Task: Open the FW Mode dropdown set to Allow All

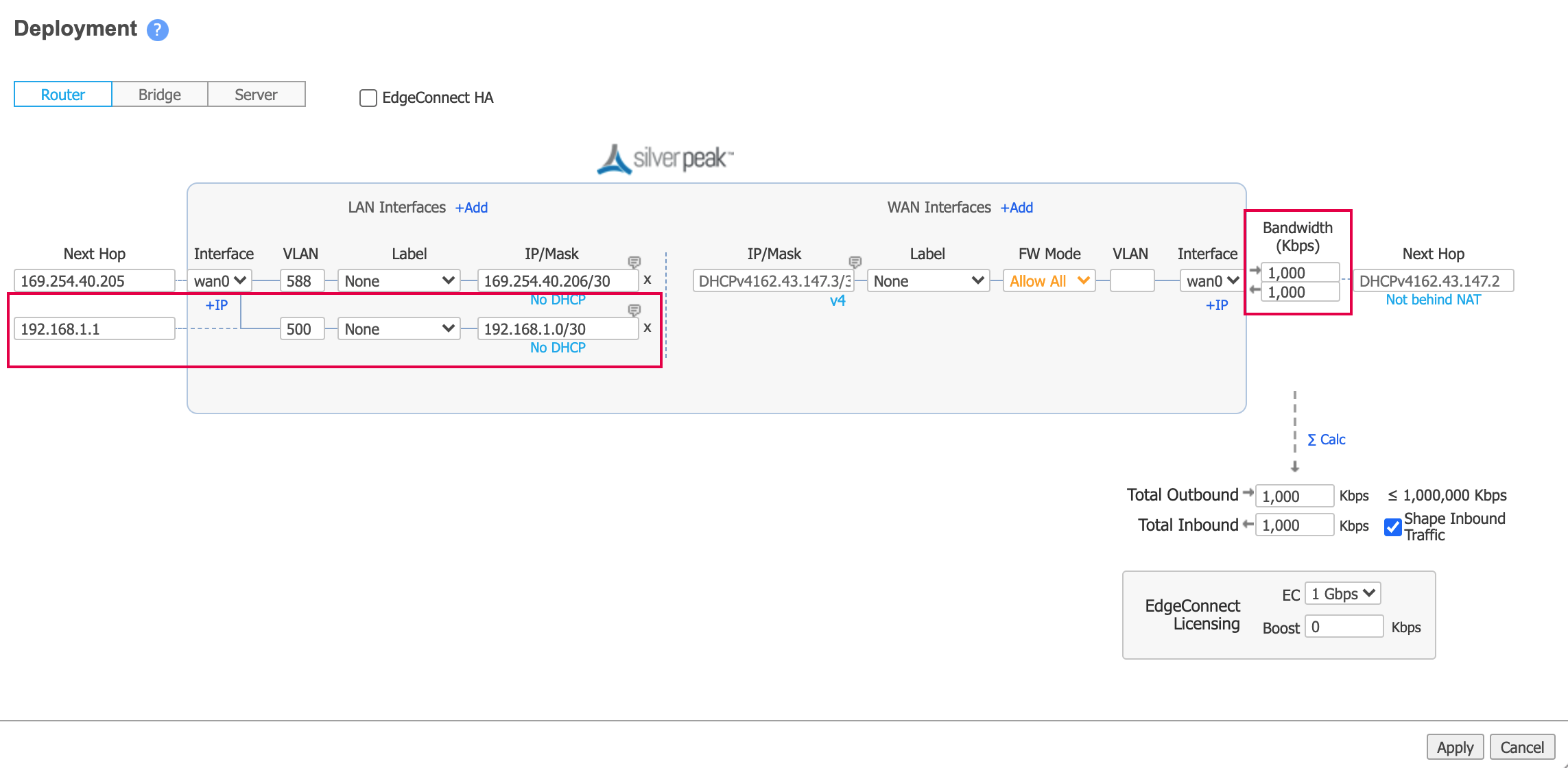Action: [1048, 280]
